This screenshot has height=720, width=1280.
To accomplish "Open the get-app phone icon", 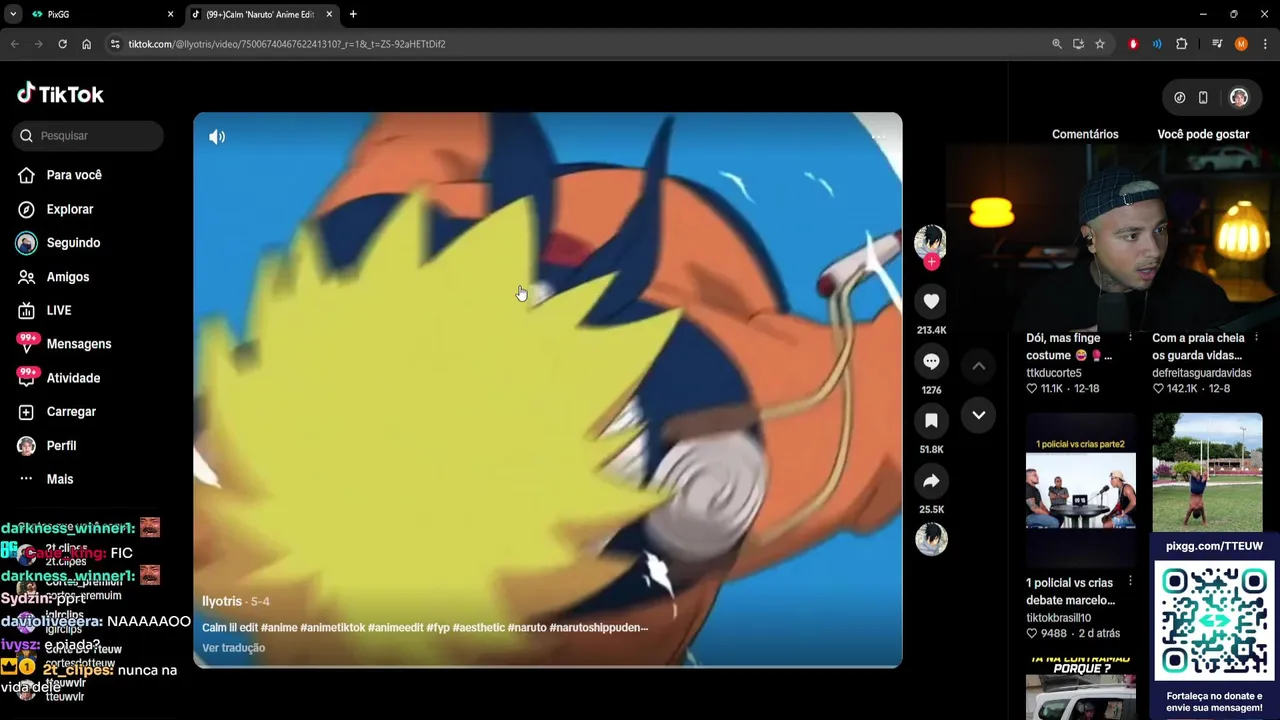I will coord(1203,98).
